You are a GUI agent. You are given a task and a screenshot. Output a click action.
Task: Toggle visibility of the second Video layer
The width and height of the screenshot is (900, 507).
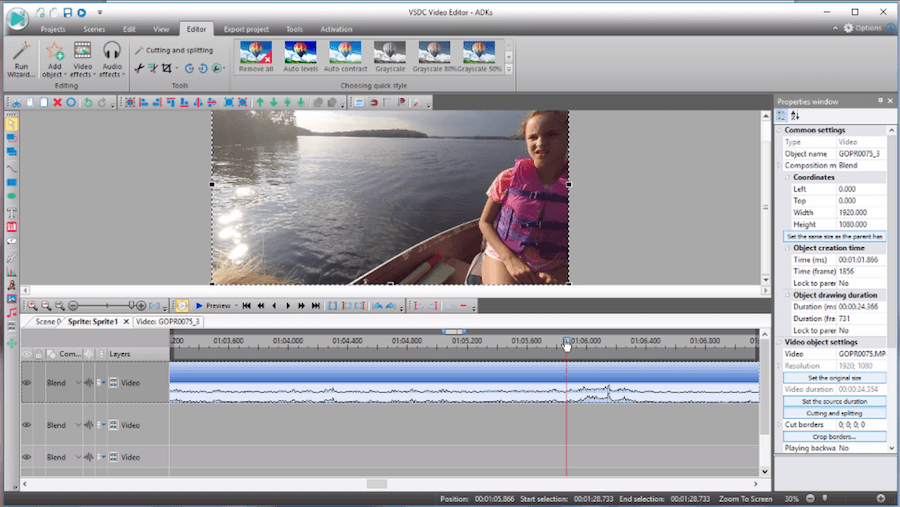[27, 424]
